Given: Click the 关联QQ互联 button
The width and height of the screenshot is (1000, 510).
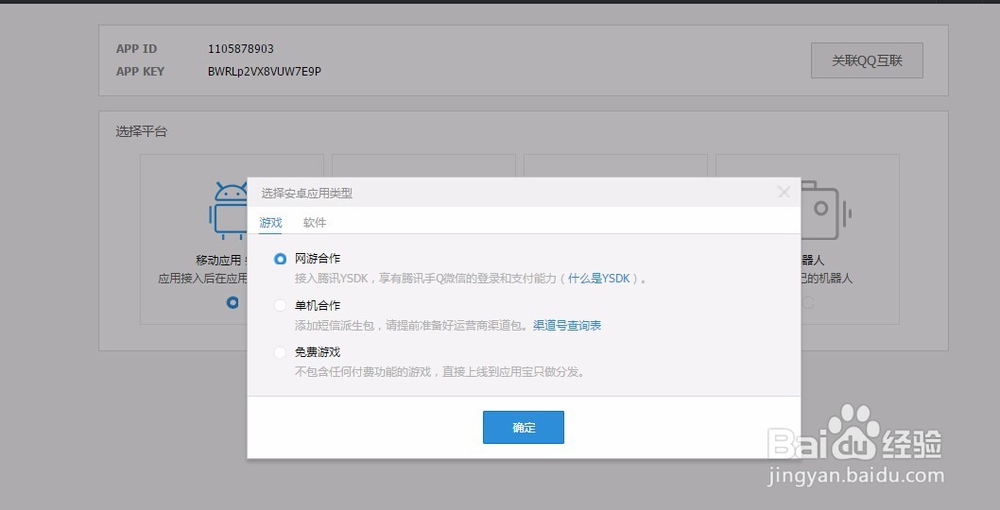Looking at the screenshot, I should click(867, 61).
